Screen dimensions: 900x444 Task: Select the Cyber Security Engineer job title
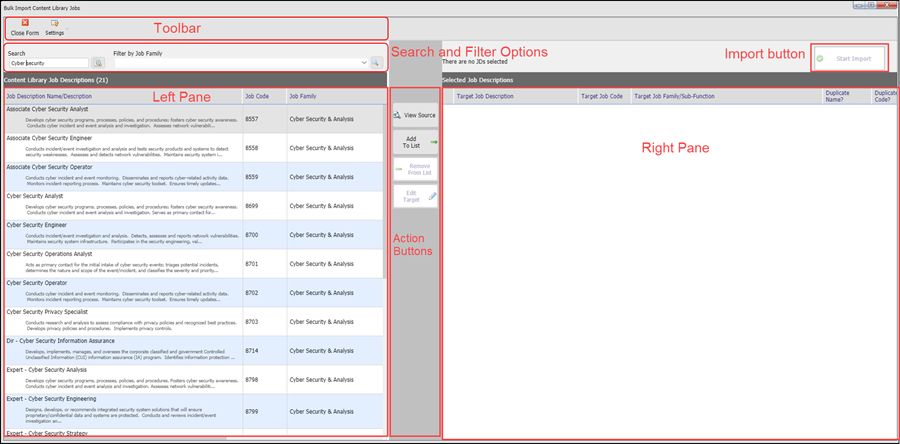click(36, 225)
